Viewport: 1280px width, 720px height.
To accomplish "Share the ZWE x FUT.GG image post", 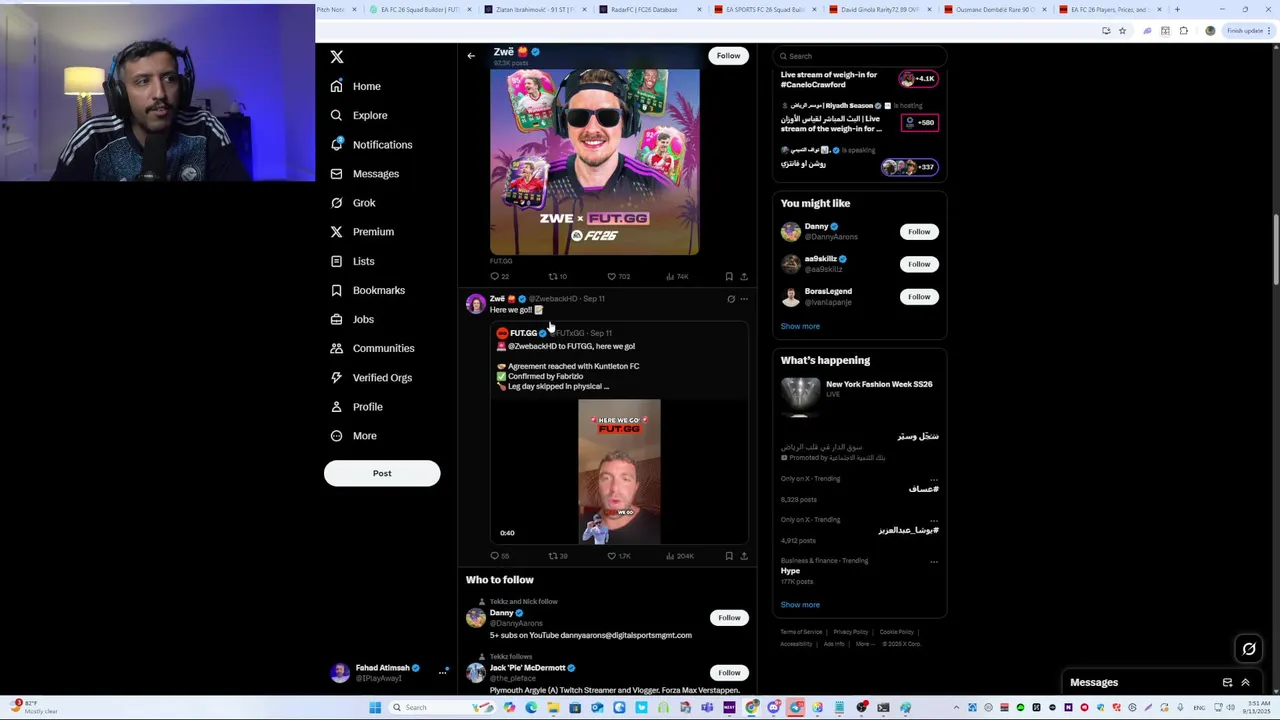I will coord(744,276).
